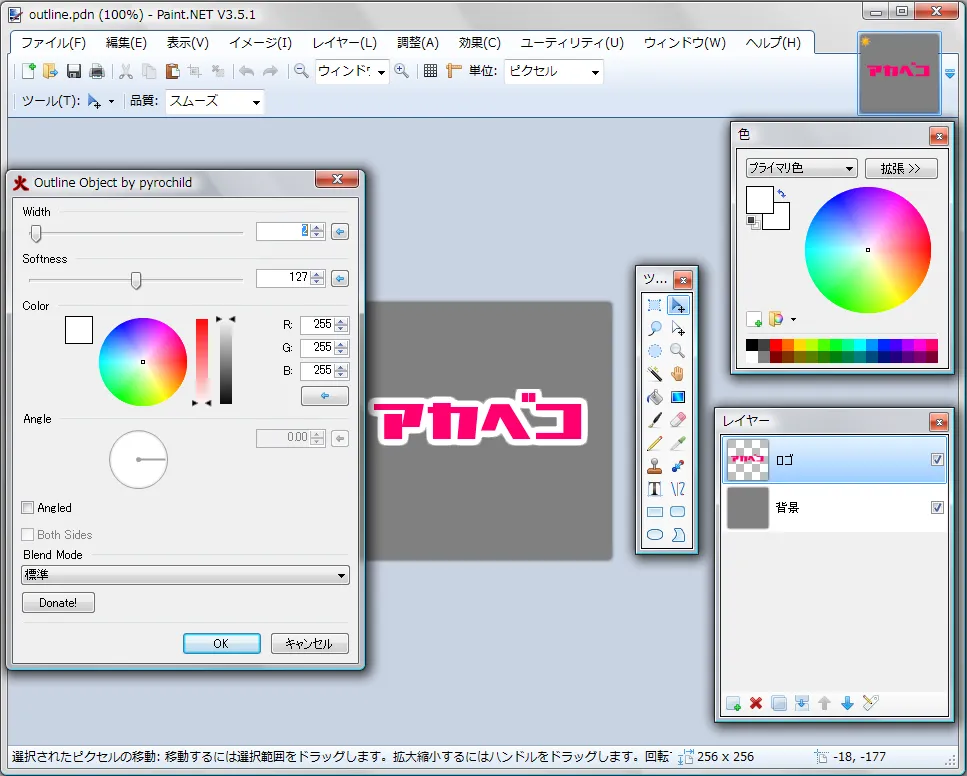The width and height of the screenshot is (967, 776).
Task: Select the Text tool
Action: (x=655, y=489)
